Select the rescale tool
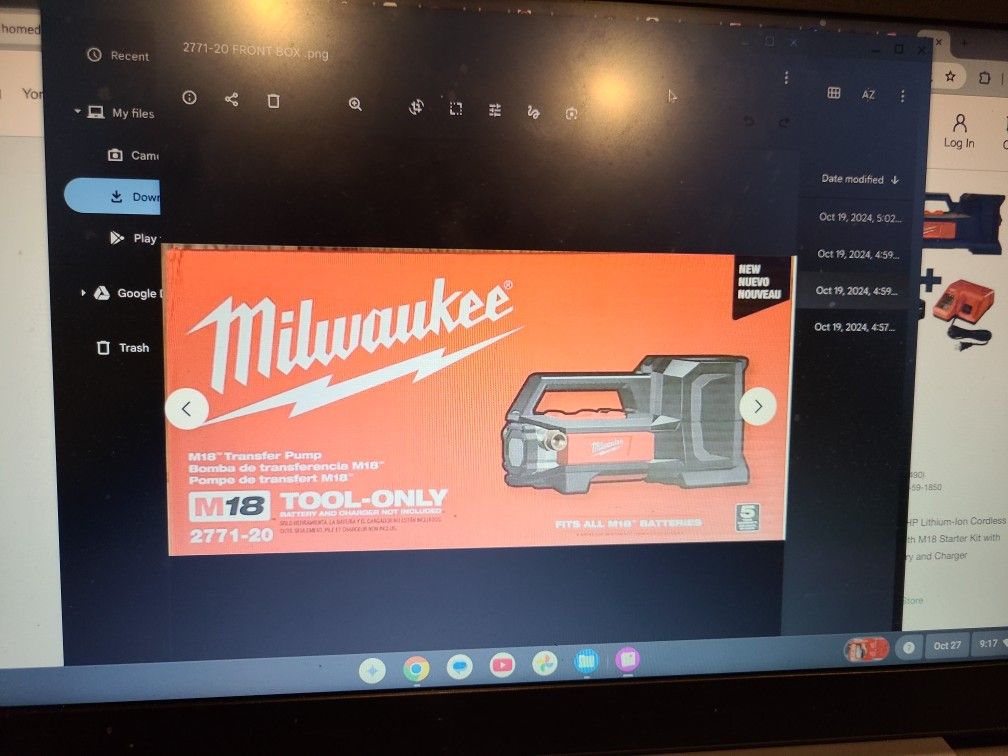Viewport: 1008px width, 756px height. [455, 109]
